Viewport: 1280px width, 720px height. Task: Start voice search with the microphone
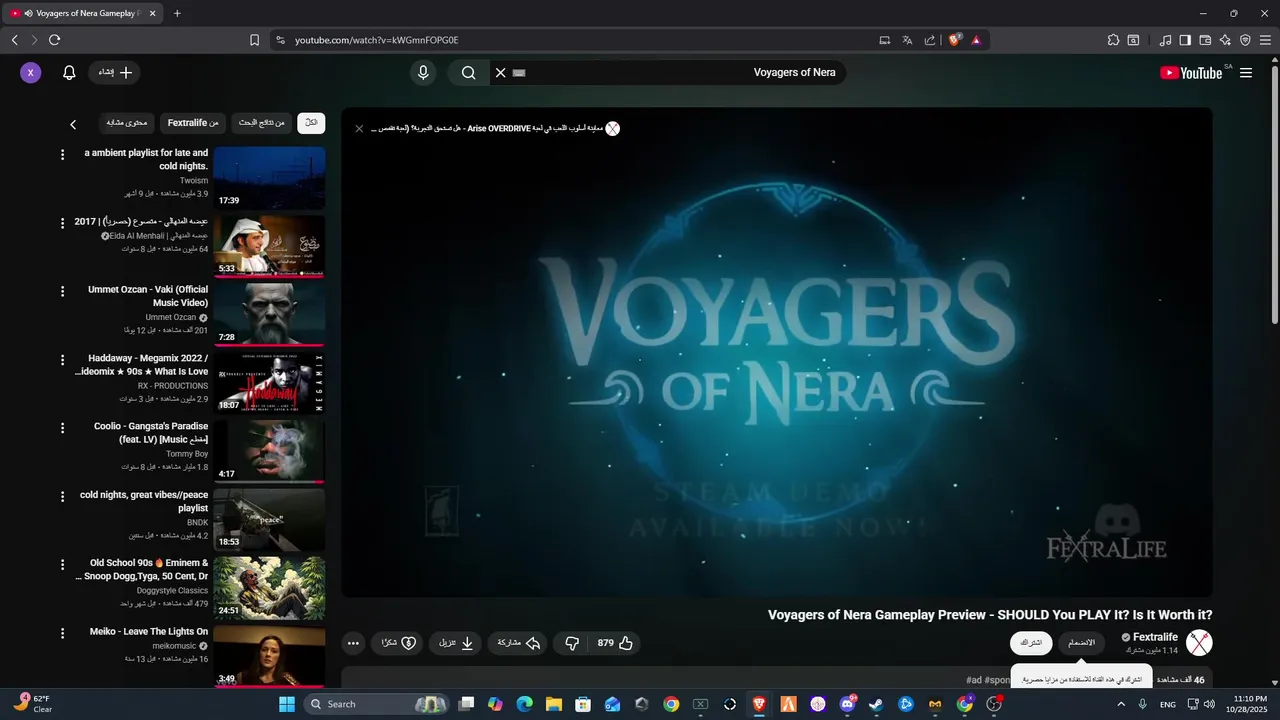tap(423, 73)
